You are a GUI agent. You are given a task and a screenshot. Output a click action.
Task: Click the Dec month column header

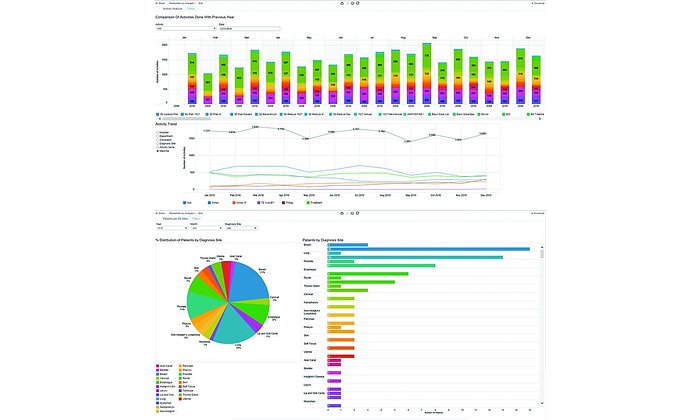pos(528,37)
